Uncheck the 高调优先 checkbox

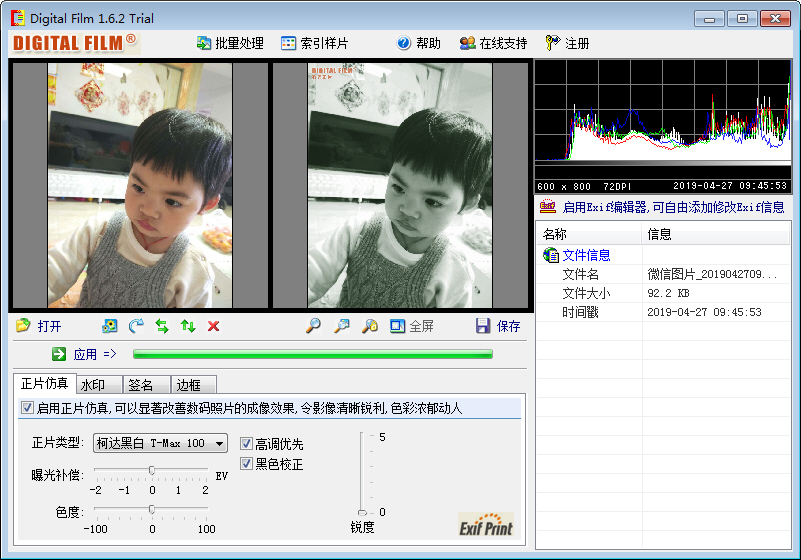[x=246, y=443]
